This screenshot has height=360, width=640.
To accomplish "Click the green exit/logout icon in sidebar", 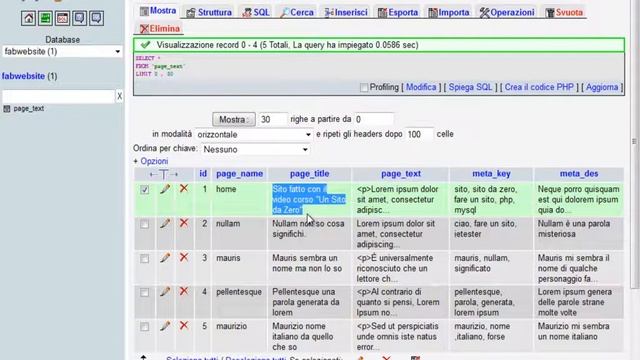I will pyautogui.click(x=45, y=18).
